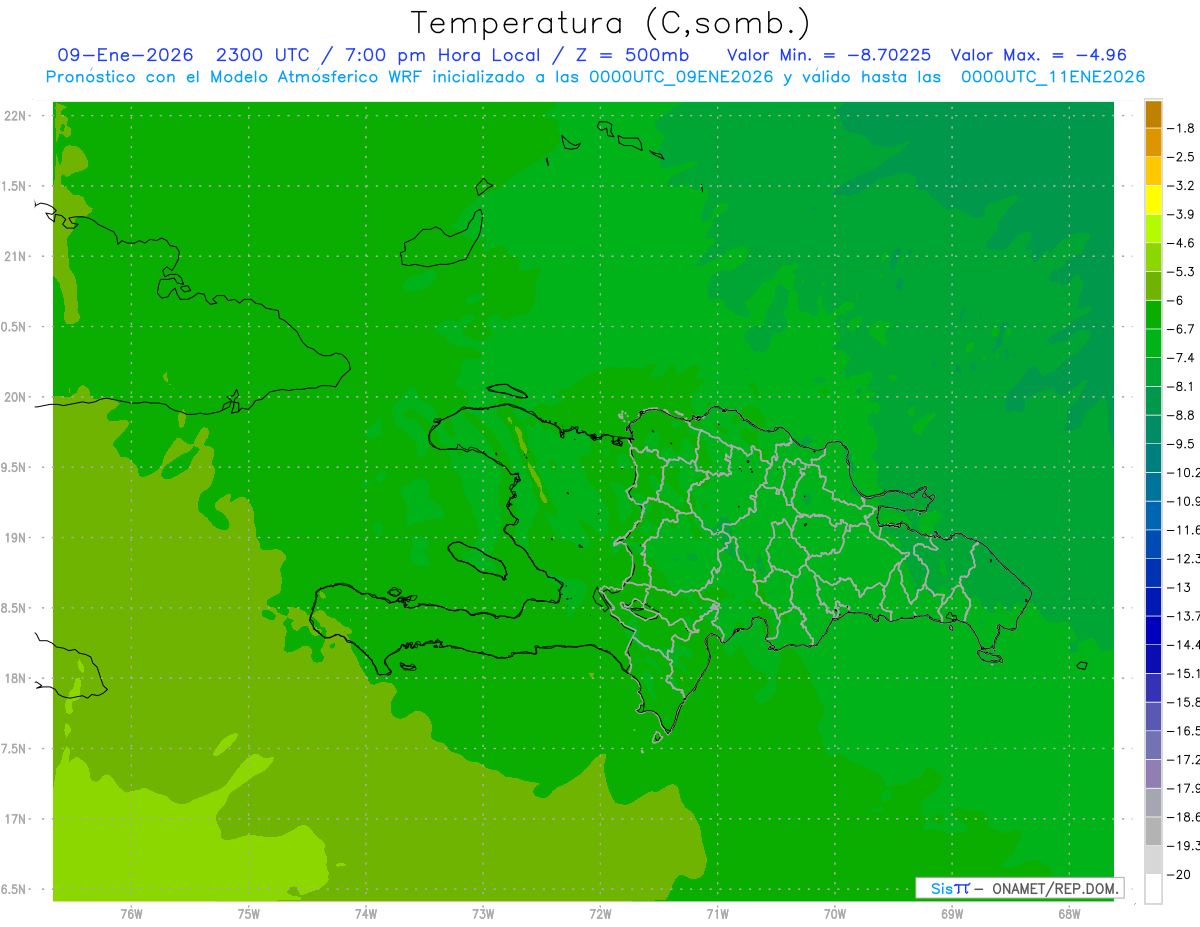Screen dimensions: 1200x927
Task: Pick the dark blue swatch between -13.7 and -14.4
Action: pos(1153,630)
